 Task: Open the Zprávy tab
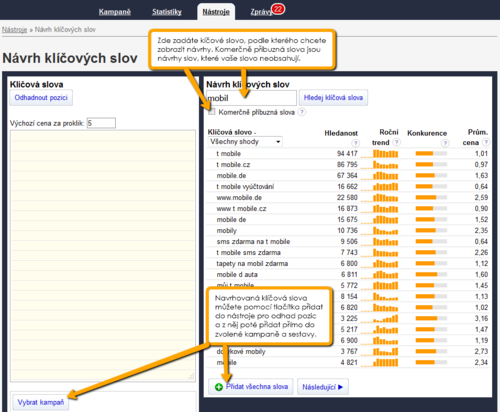pyautogui.click(x=262, y=12)
